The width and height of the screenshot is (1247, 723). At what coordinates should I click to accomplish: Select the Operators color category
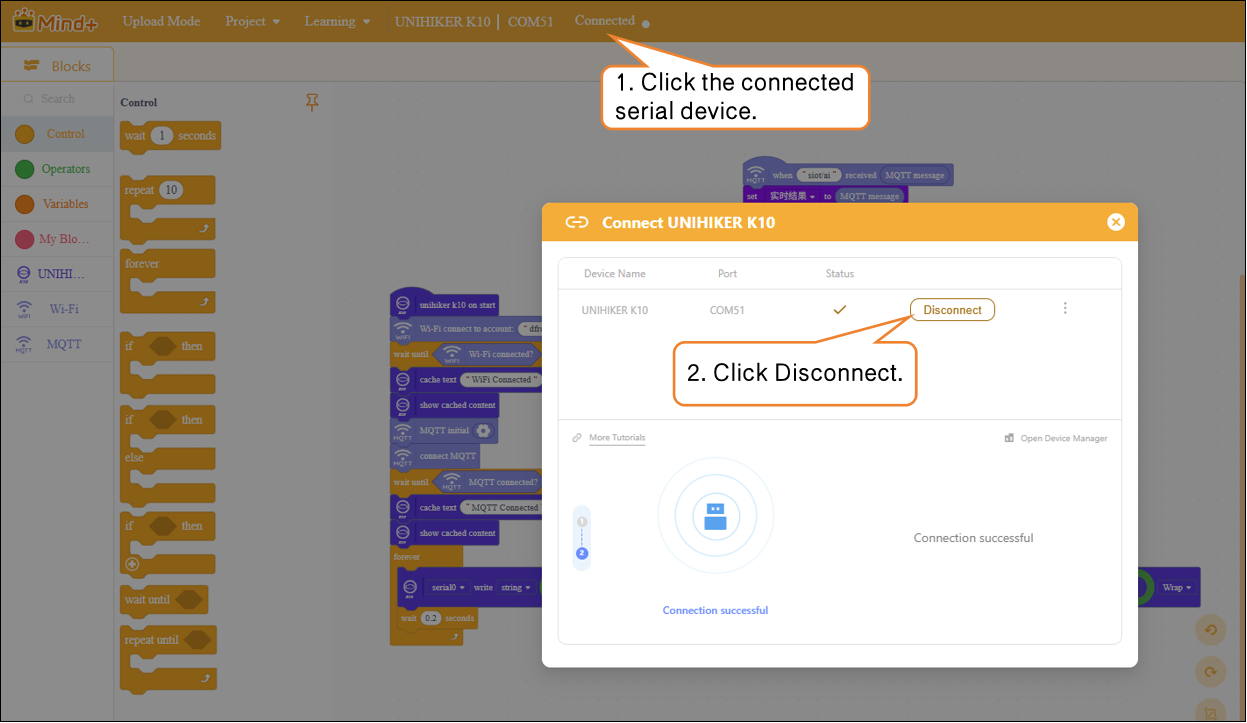coord(57,169)
